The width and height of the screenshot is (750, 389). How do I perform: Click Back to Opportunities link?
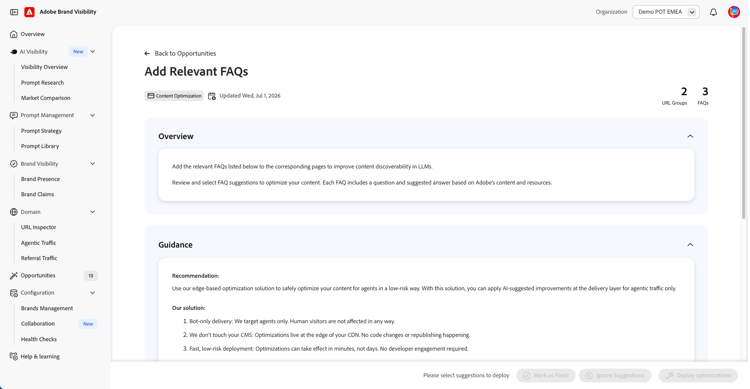pyautogui.click(x=185, y=54)
